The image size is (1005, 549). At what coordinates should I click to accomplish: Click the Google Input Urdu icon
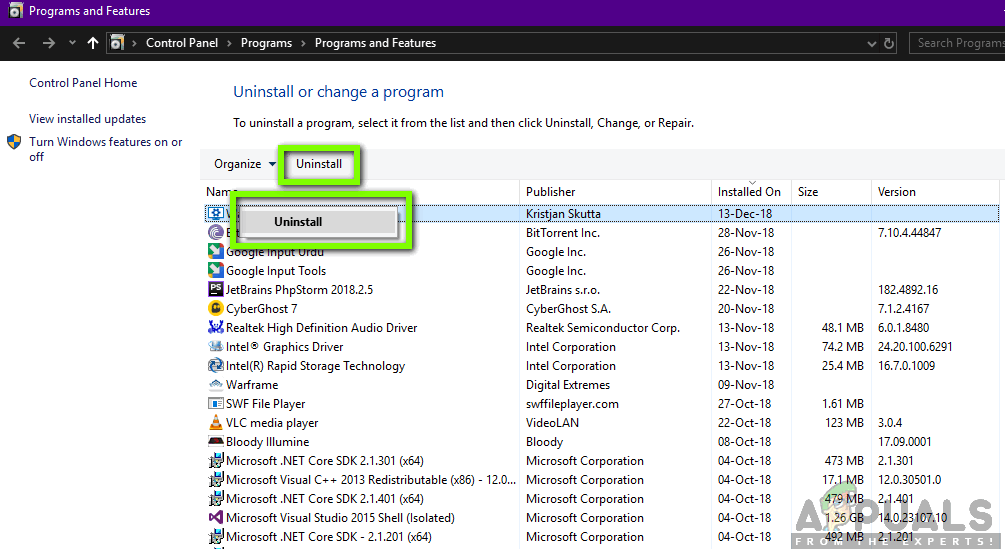[x=216, y=252]
